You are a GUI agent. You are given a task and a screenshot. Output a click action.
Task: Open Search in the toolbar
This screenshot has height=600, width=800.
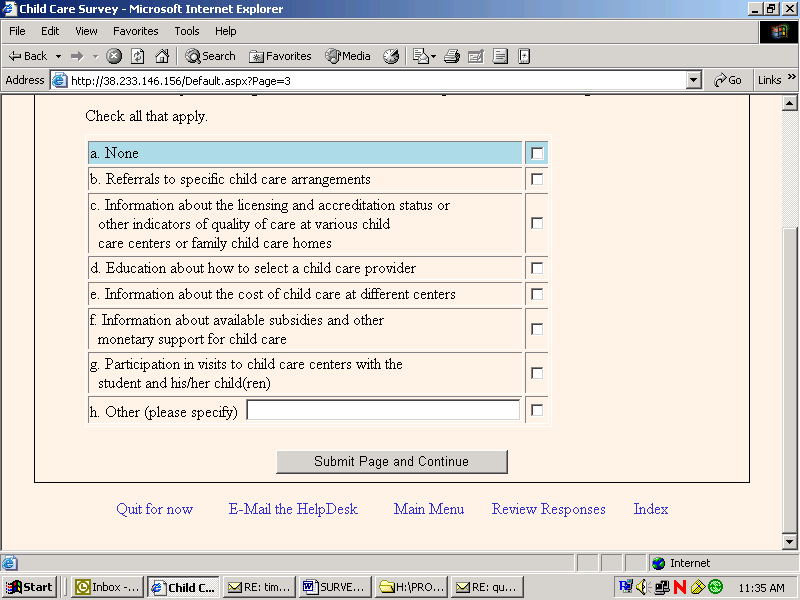(x=210, y=56)
